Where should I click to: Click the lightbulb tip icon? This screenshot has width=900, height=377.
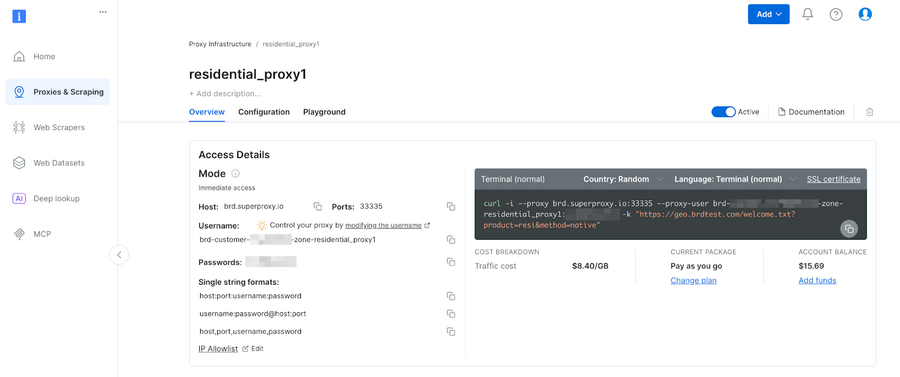click(x=262, y=225)
